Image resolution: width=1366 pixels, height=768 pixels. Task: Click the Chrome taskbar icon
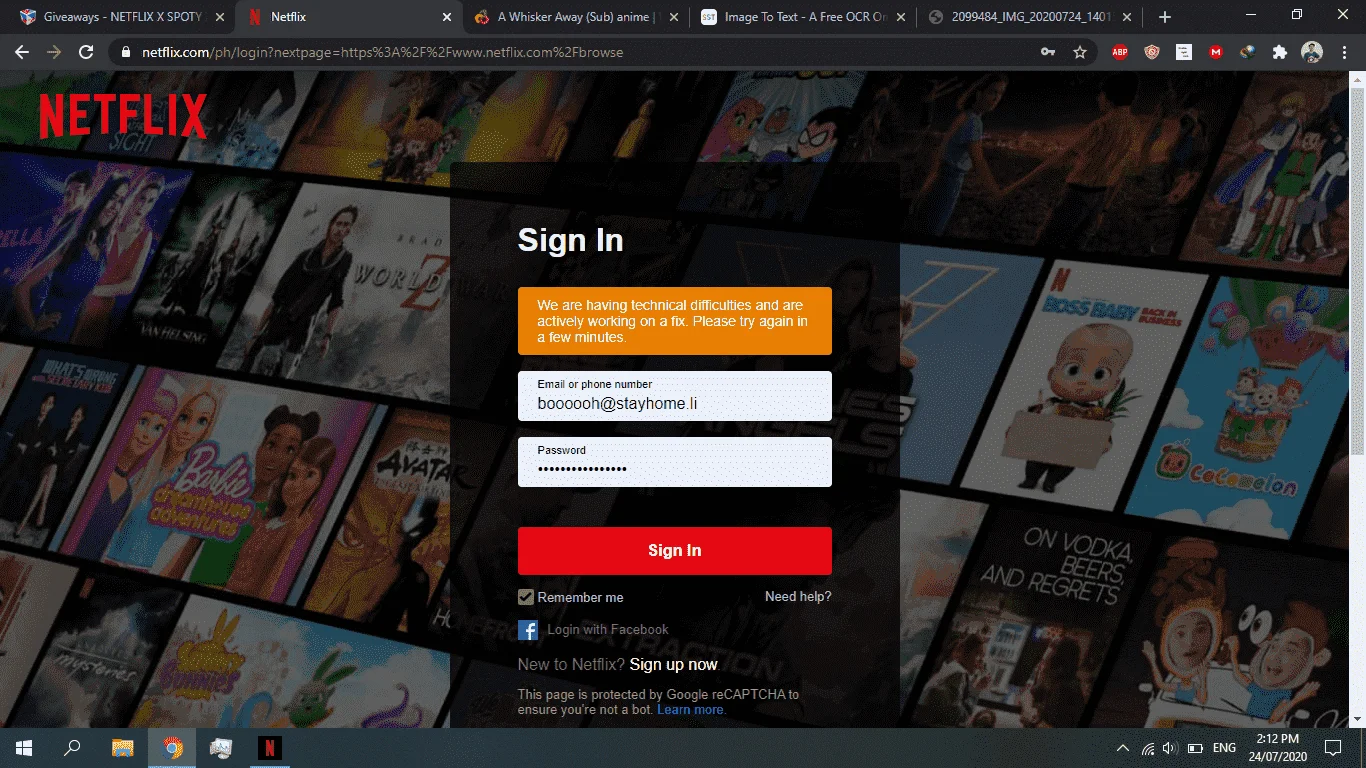point(172,748)
